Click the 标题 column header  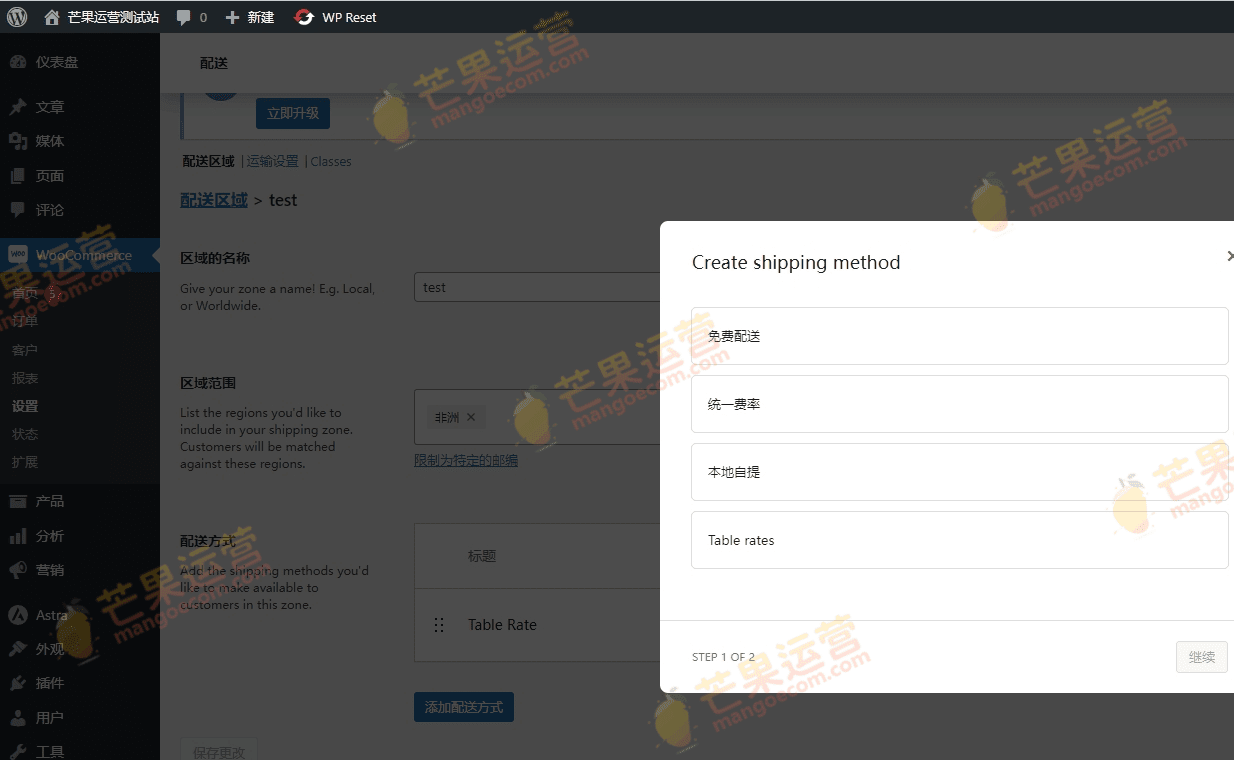[x=482, y=556]
